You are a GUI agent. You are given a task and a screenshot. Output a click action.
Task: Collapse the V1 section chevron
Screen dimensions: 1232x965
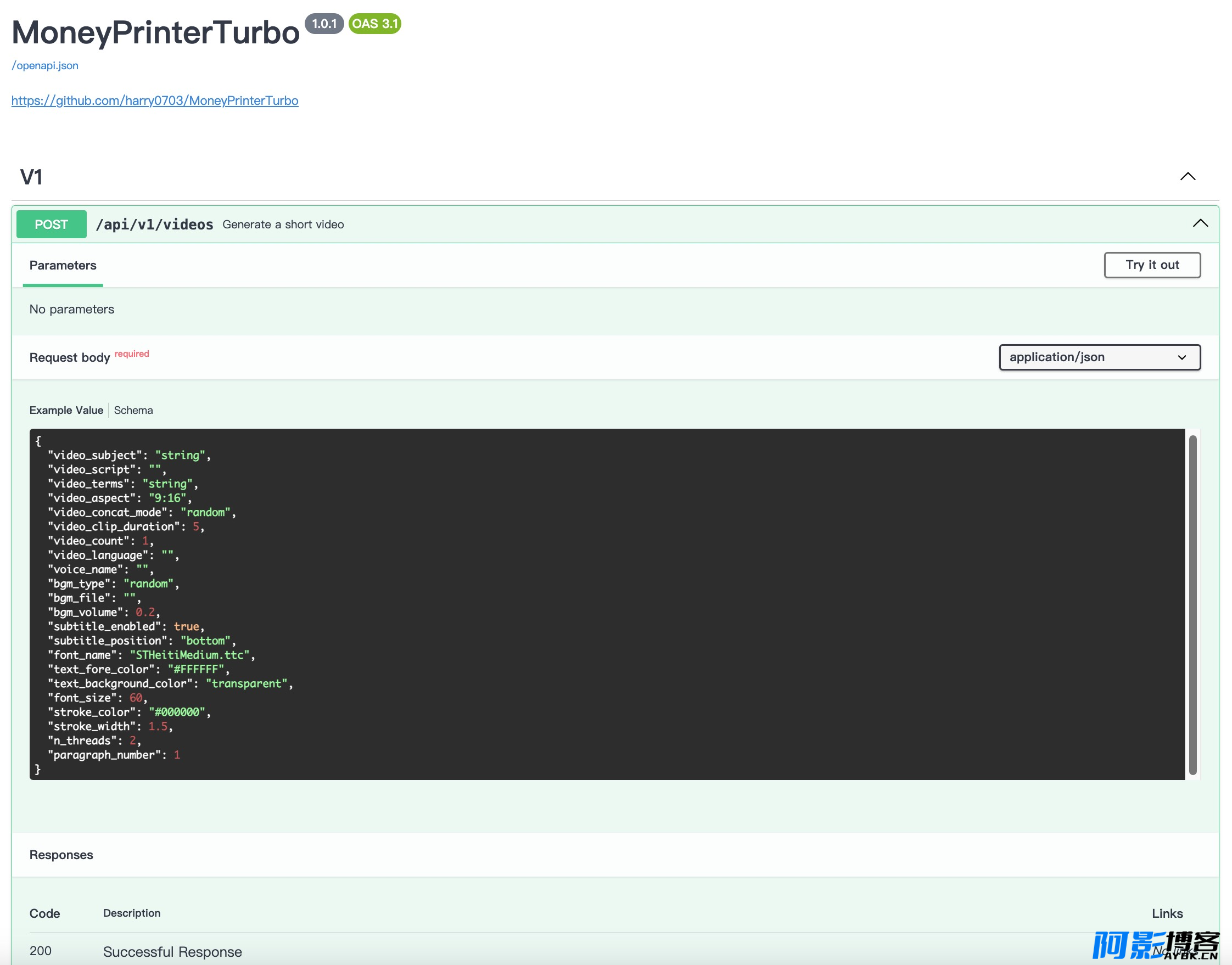tap(1188, 176)
